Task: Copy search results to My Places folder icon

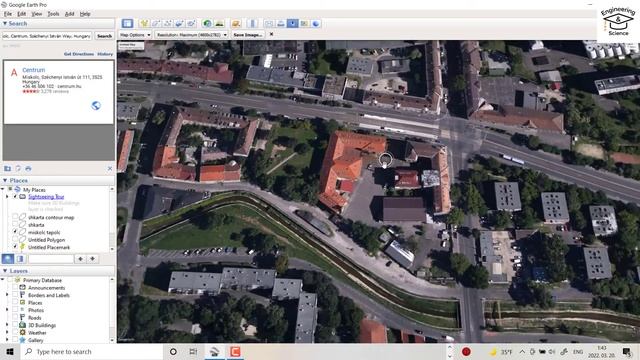Action: (7, 169)
